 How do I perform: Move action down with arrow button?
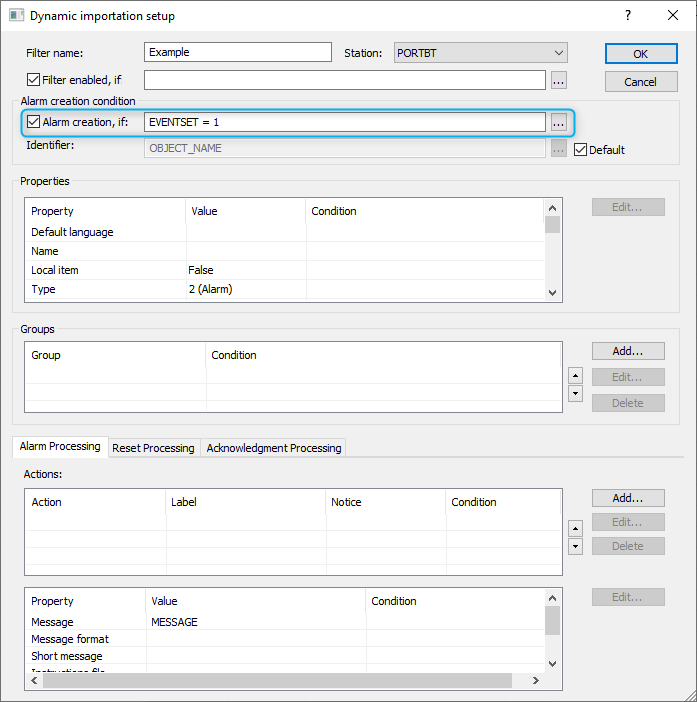point(575,546)
